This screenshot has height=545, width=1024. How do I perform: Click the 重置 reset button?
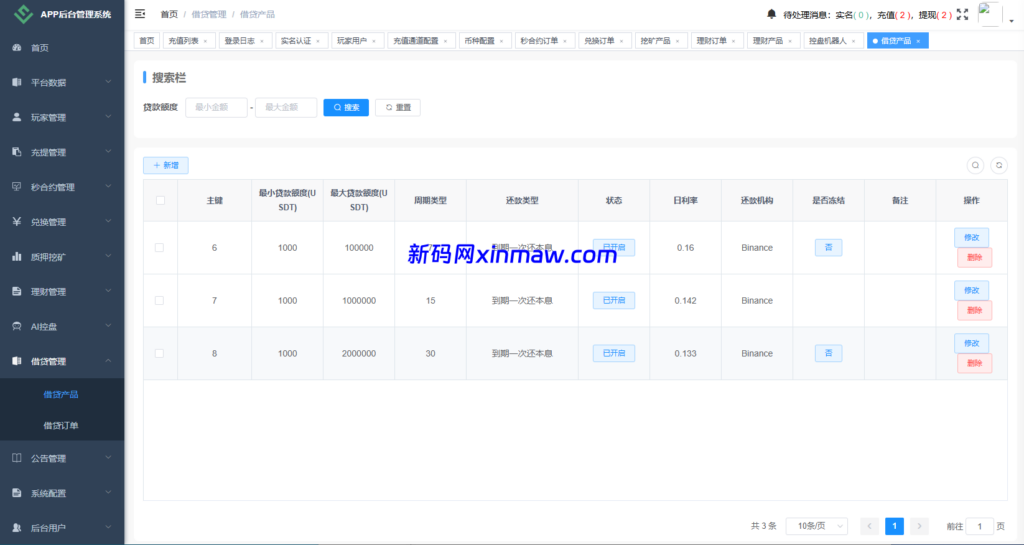pos(398,108)
